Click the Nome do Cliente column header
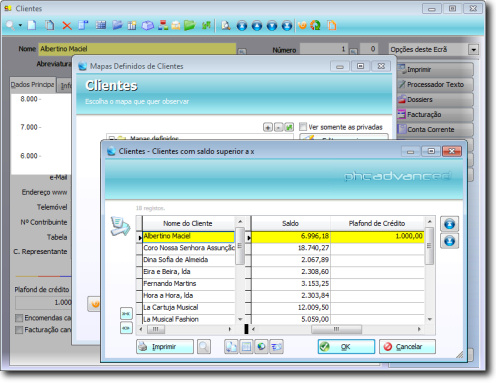 pos(188,223)
